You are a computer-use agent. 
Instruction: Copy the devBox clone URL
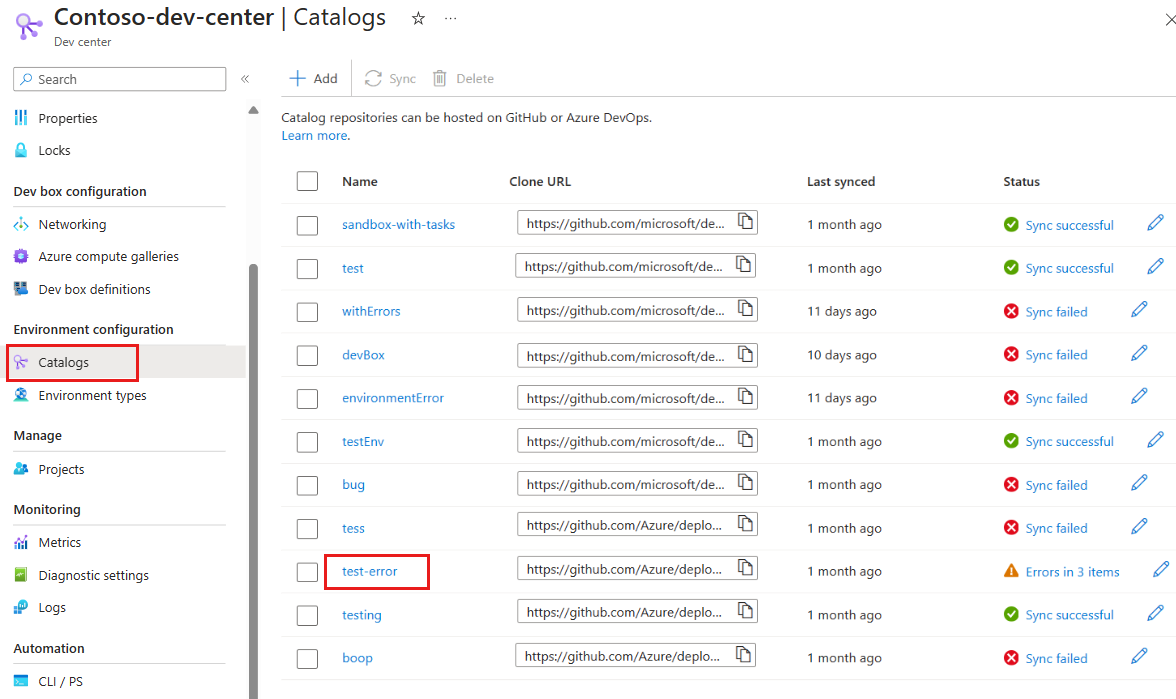(745, 354)
